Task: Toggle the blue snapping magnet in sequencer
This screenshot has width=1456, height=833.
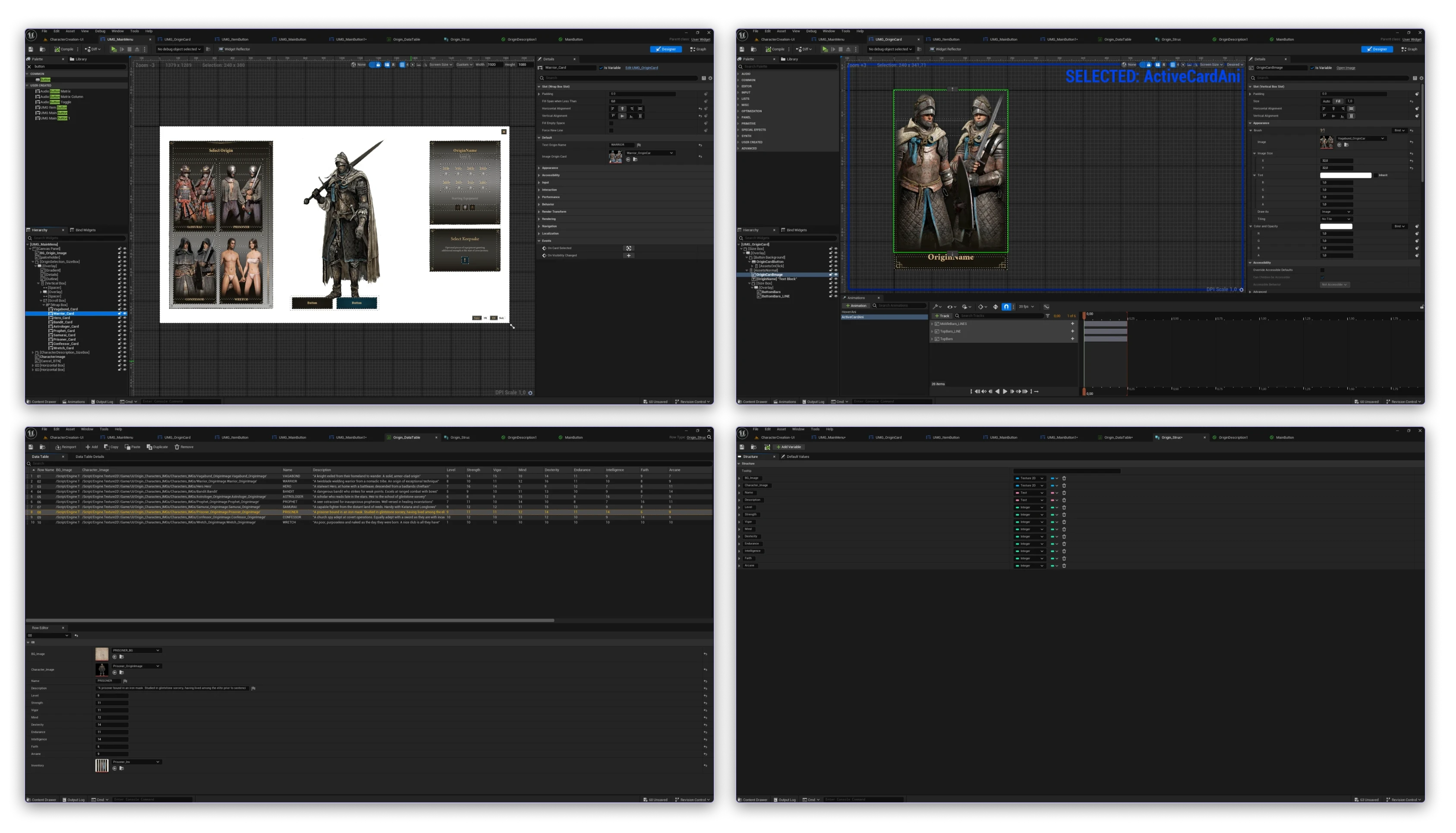Action: 1006,306
